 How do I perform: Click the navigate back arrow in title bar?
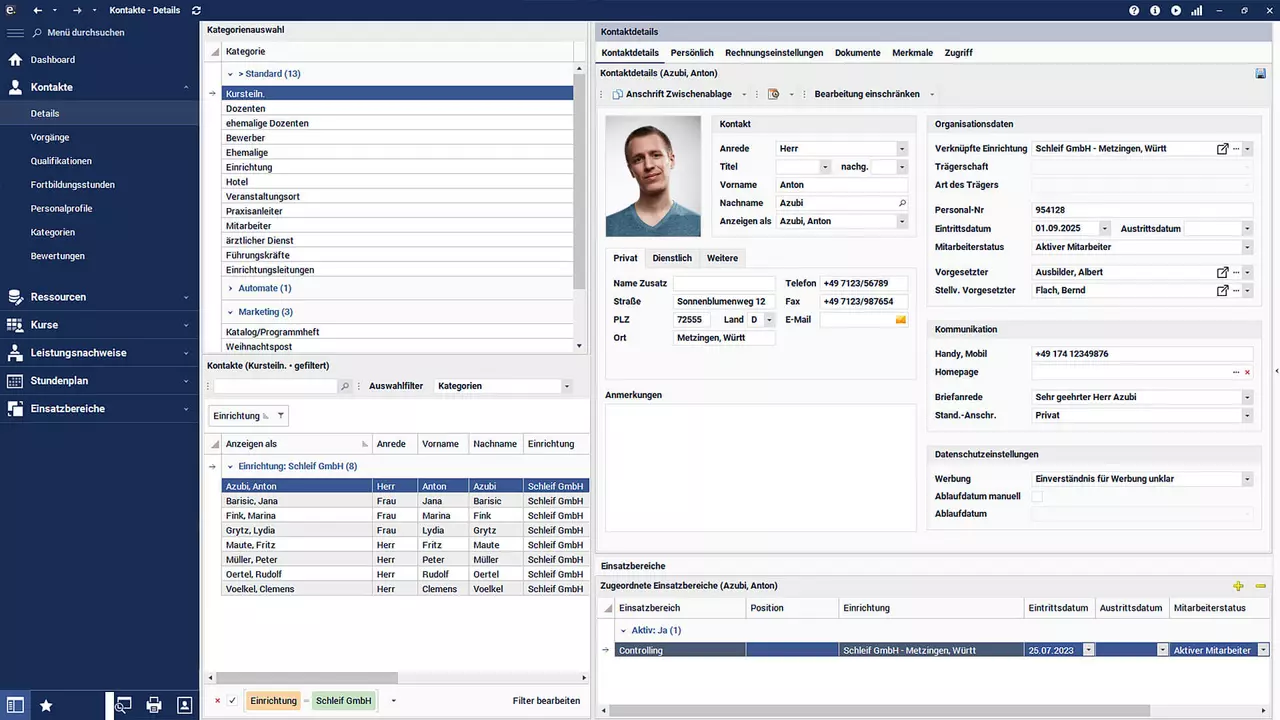(37, 10)
